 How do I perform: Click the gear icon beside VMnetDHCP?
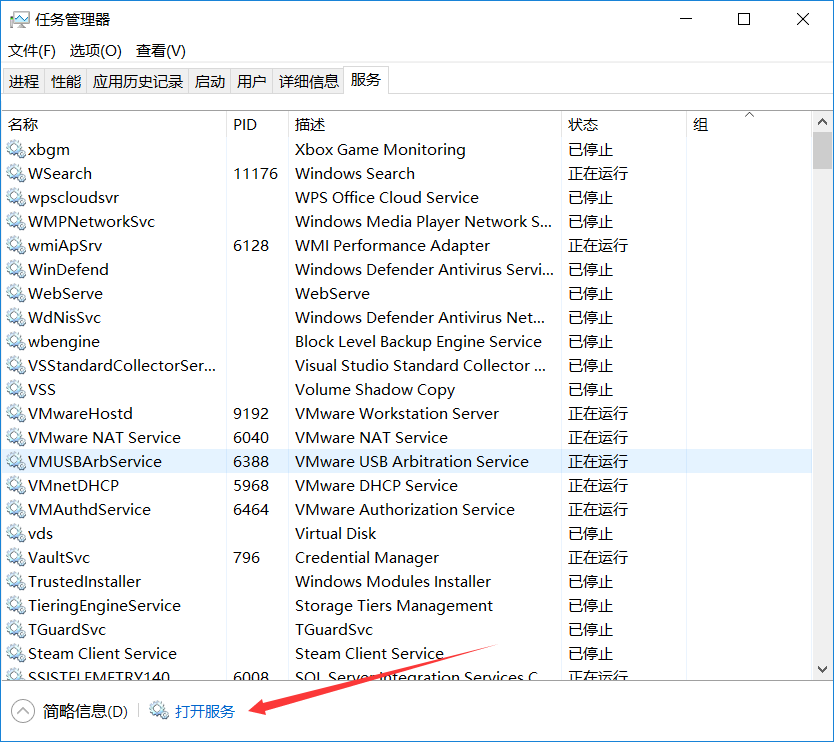(16, 486)
